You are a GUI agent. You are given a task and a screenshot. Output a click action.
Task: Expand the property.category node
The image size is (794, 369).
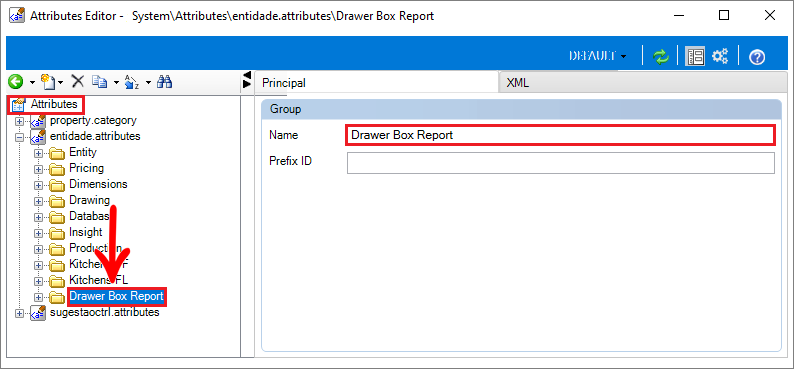click(x=20, y=121)
